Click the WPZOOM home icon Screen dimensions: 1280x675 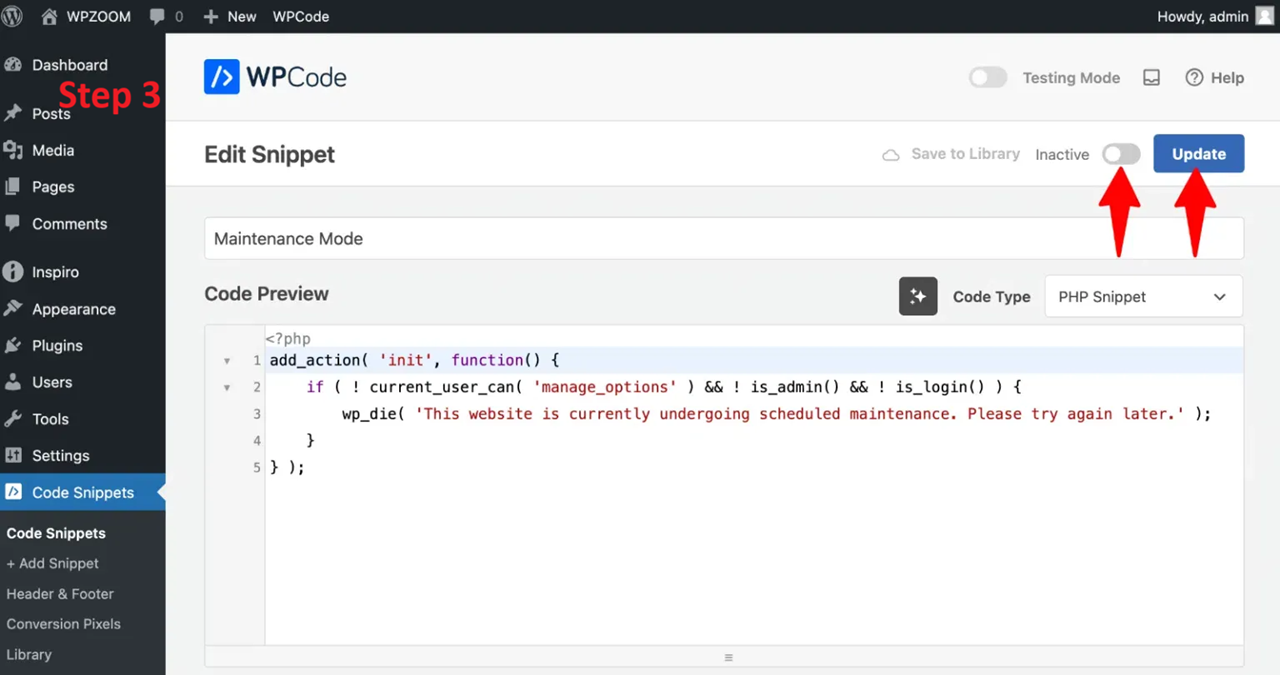tap(49, 16)
